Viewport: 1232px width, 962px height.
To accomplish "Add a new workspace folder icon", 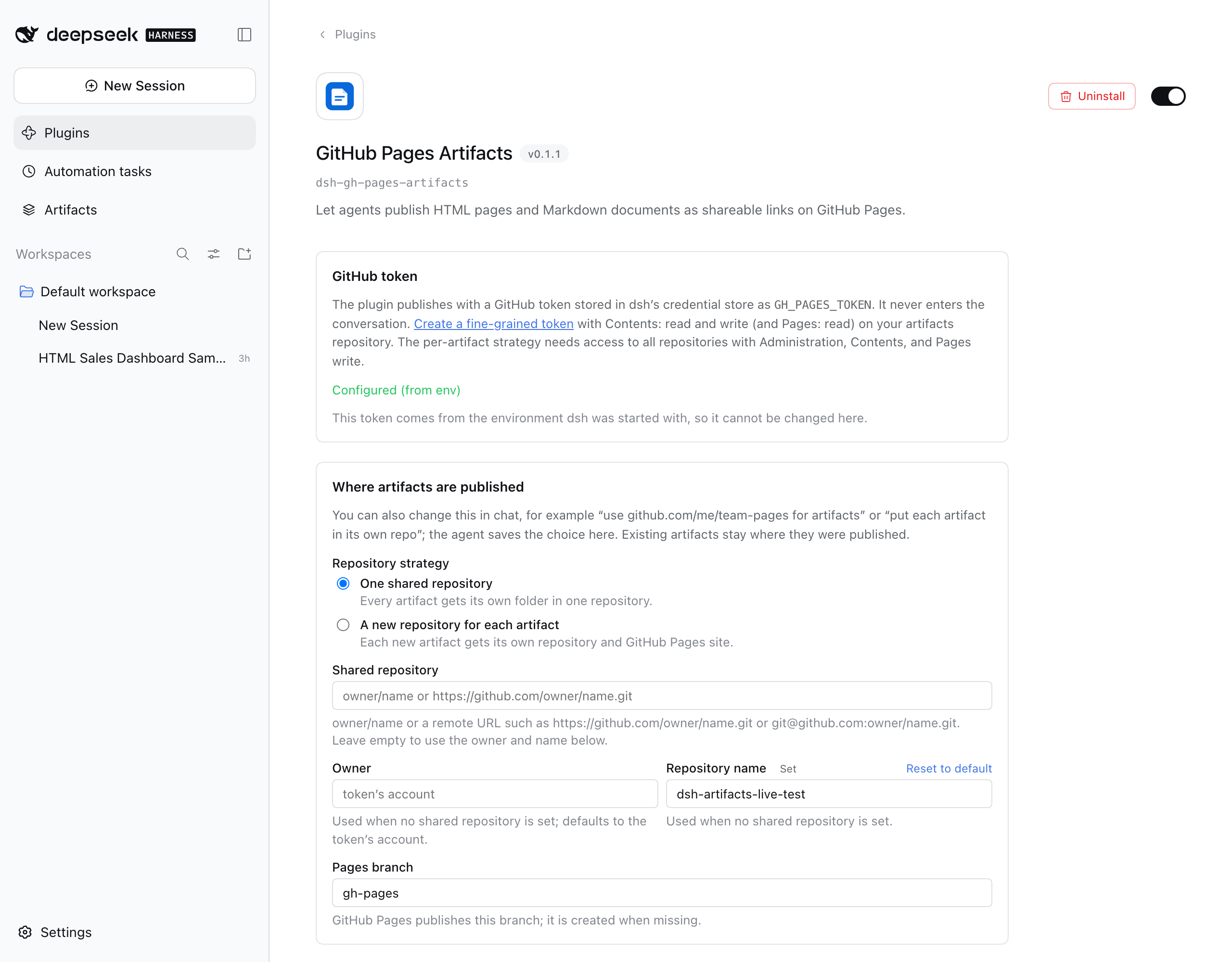I will point(244,254).
